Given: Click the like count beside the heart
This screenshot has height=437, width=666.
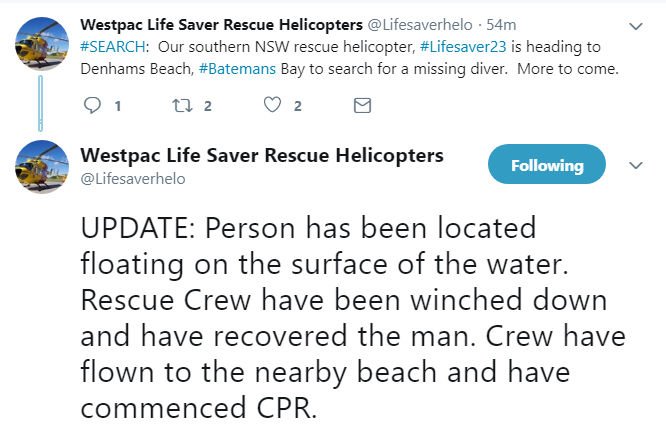Looking at the screenshot, I should (297, 105).
